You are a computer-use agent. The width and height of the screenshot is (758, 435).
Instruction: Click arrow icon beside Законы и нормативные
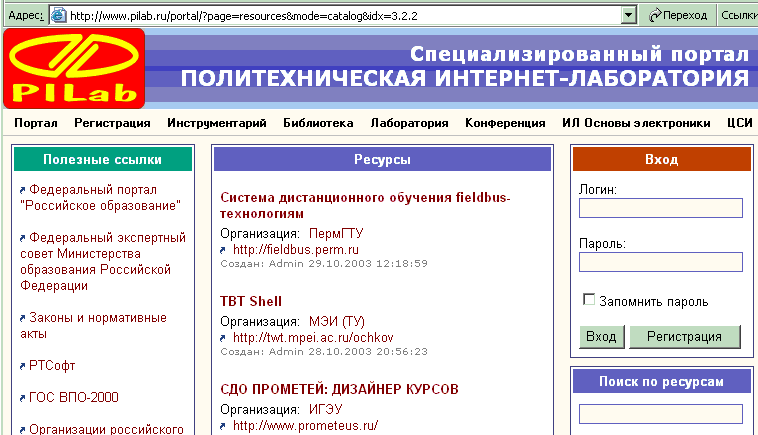point(22,318)
